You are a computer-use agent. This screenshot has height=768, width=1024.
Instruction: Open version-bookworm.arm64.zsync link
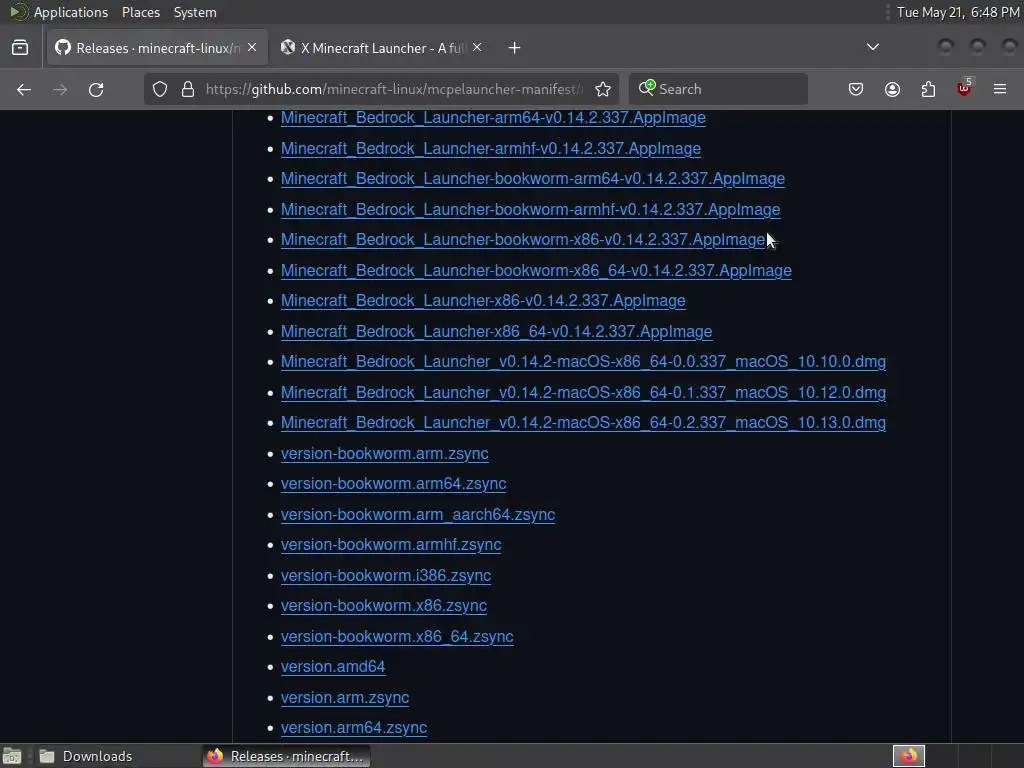pyautogui.click(x=393, y=484)
